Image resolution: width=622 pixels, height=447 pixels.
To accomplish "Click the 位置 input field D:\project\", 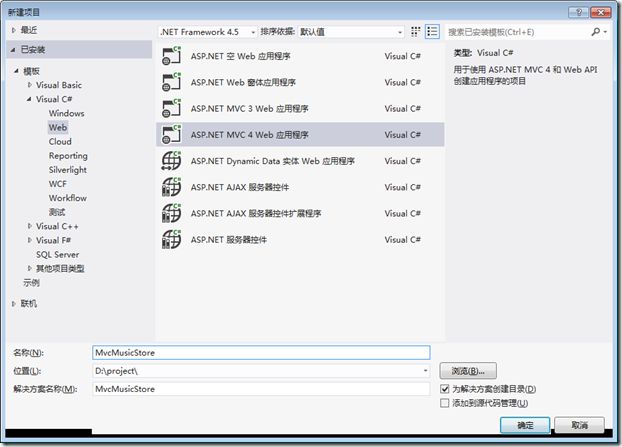I will point(261,371).
